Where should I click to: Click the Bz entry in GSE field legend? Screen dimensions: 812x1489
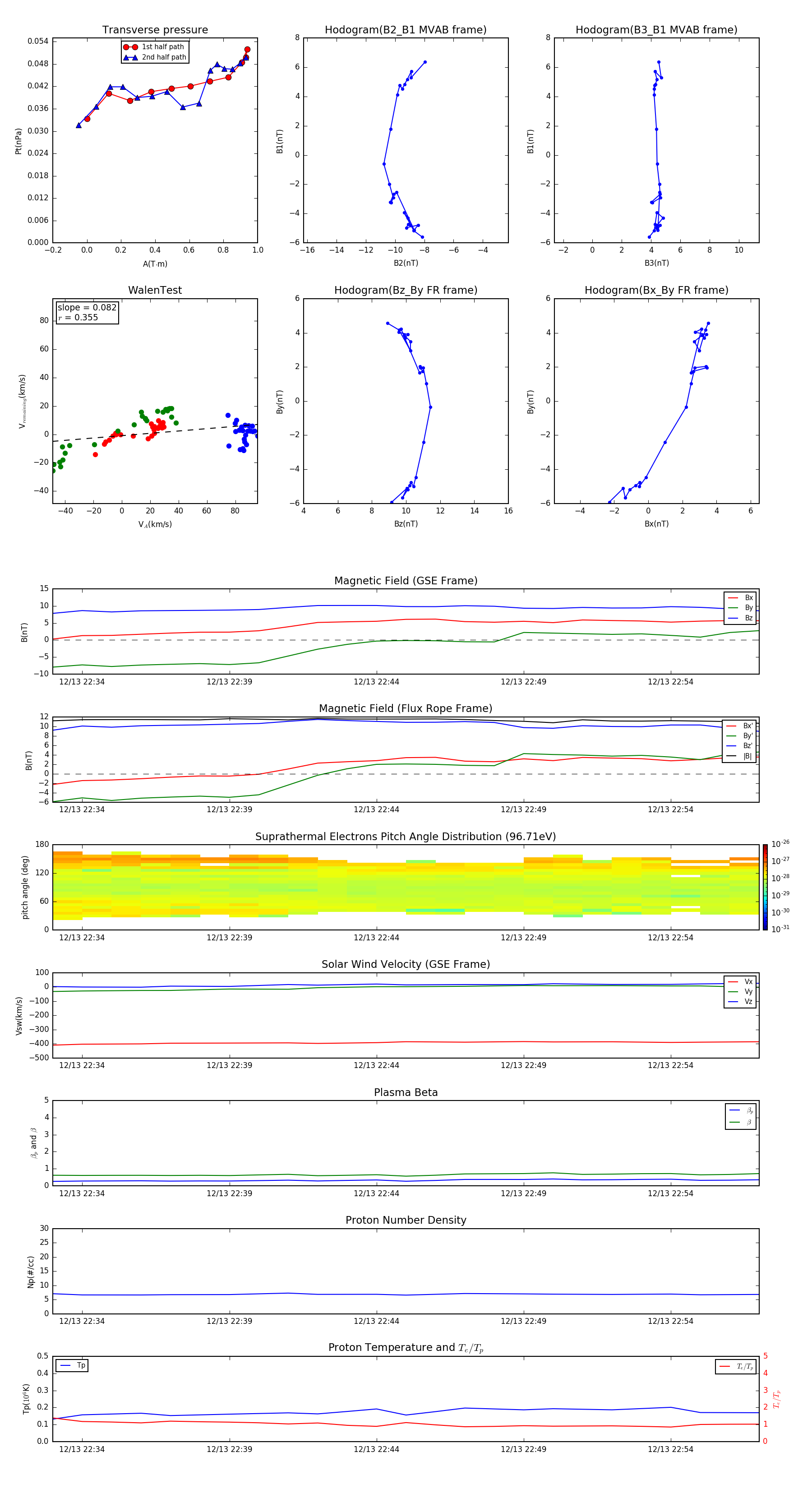(x=740, y=618)
